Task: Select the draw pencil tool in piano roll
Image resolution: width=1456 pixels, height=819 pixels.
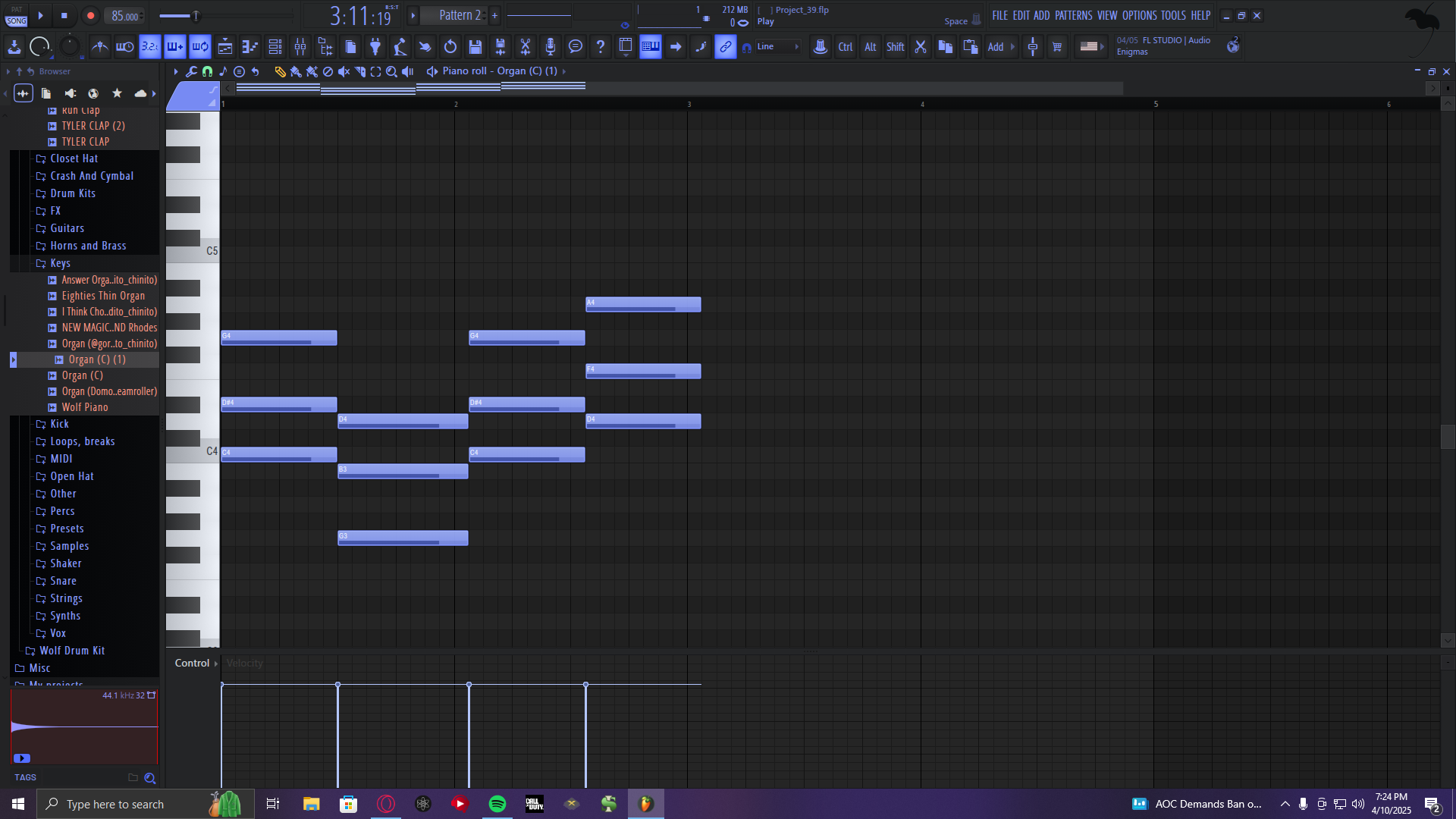Action: click(280, 71)
